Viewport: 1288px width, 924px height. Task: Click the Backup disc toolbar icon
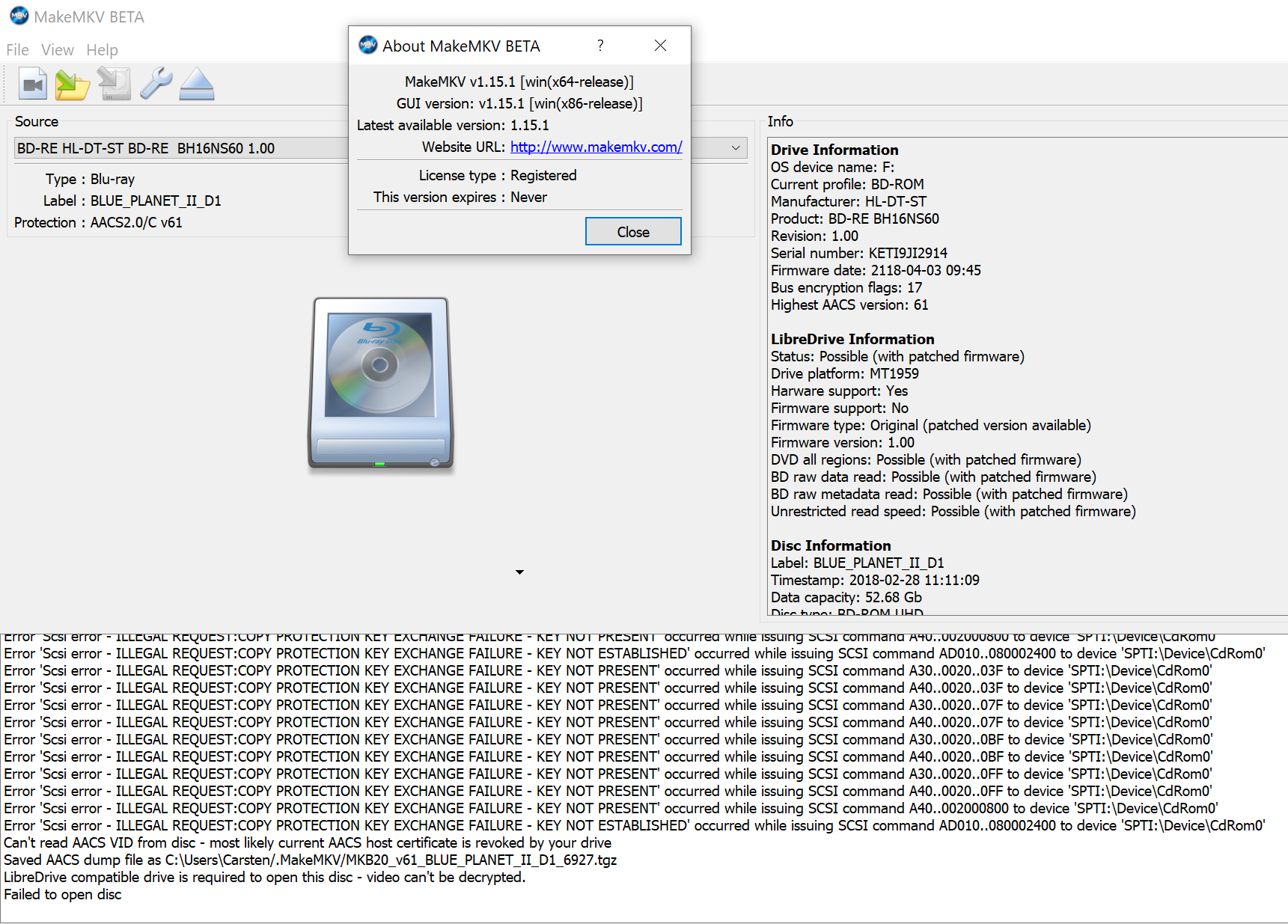(x=115, y=84)
